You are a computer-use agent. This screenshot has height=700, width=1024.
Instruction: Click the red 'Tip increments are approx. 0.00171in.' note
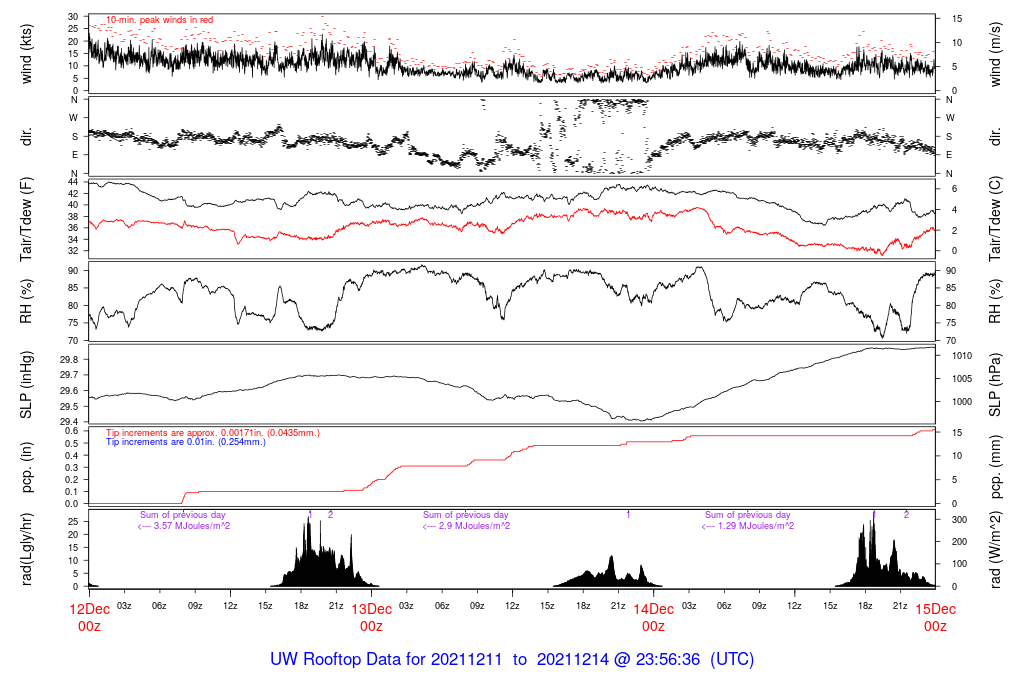213,433
